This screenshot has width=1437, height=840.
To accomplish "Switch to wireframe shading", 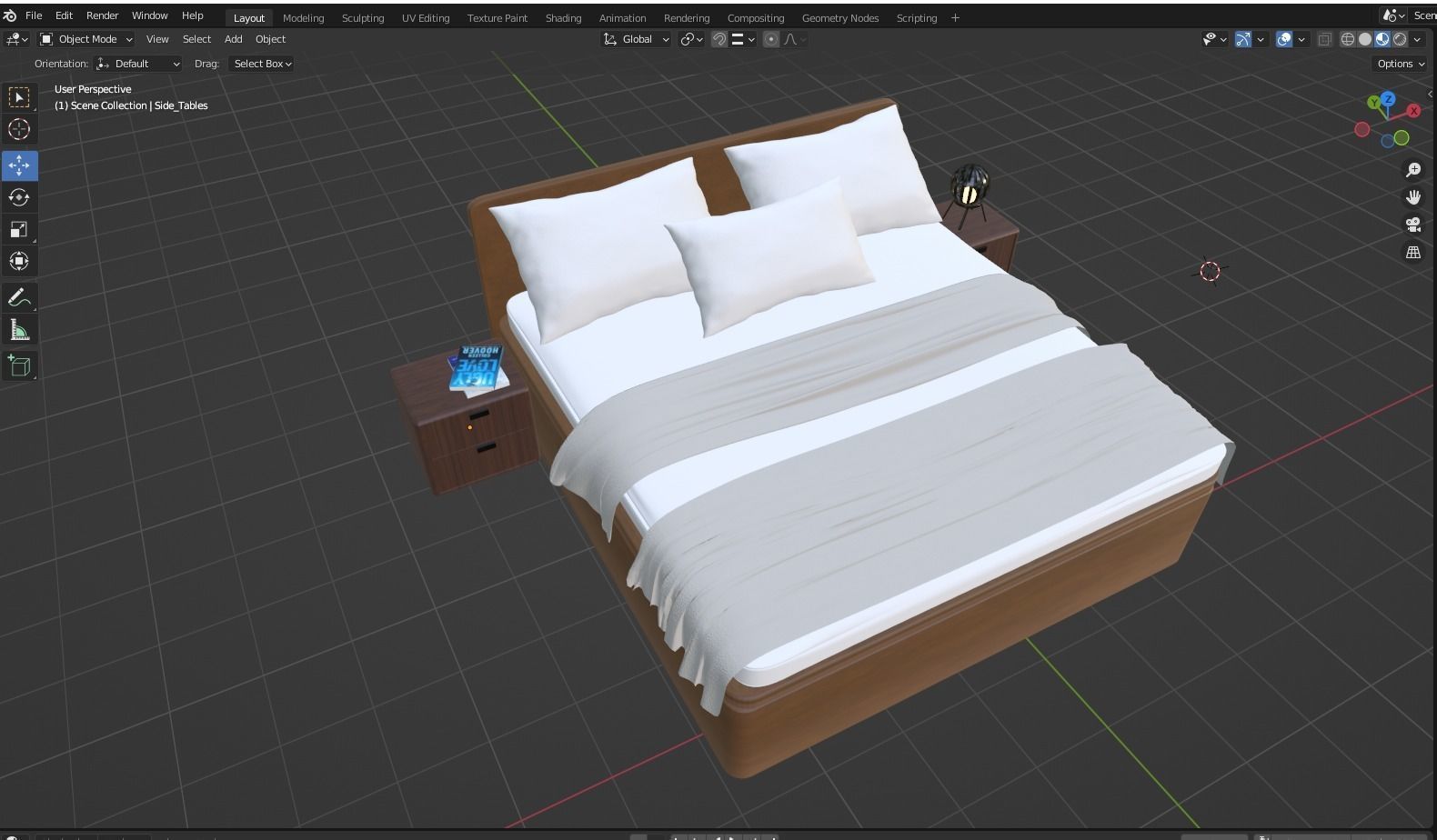I will pos(1348,39).
